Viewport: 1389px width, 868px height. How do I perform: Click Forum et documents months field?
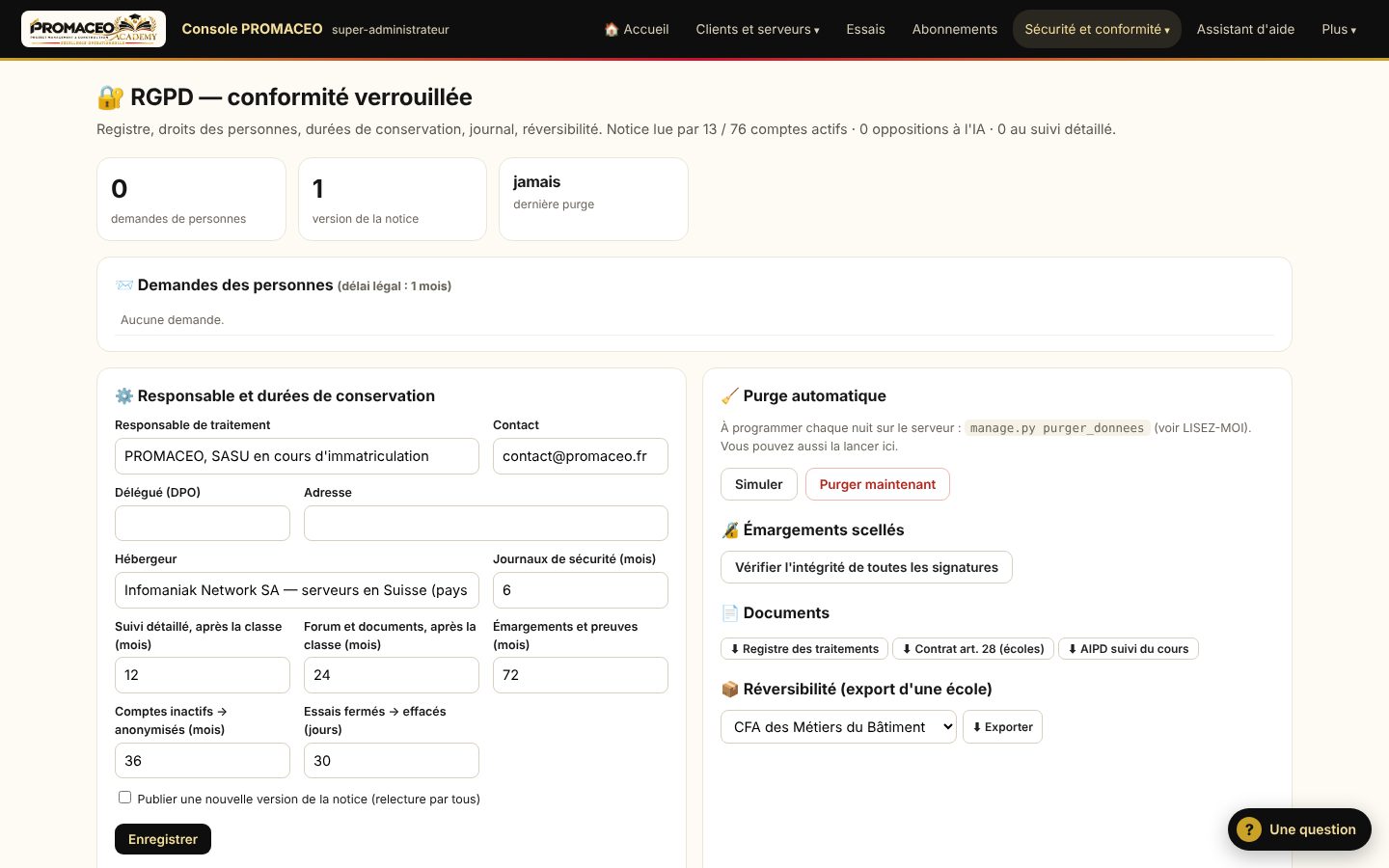pos(392,675)
